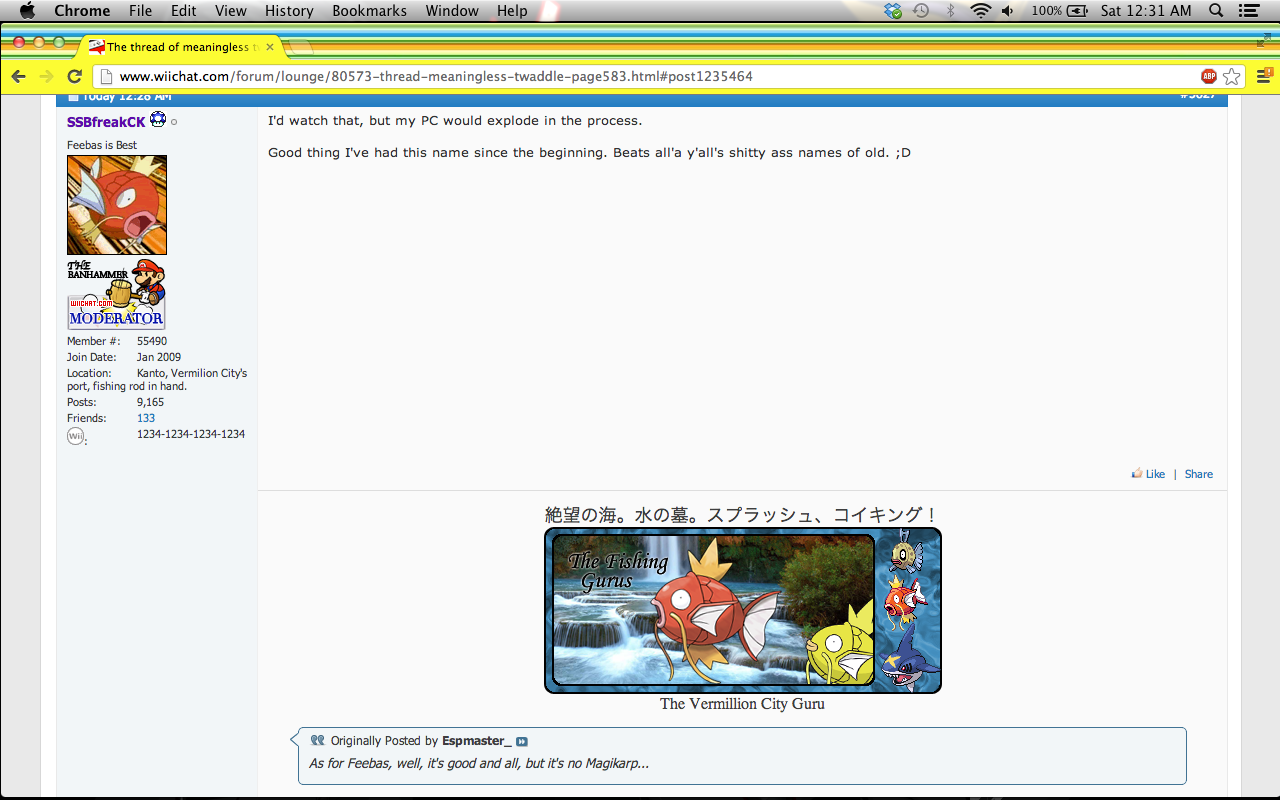Screen dimensions: 1280x800
Task: Click the quote icon before Originally Posted by
Action: point(318,741)
